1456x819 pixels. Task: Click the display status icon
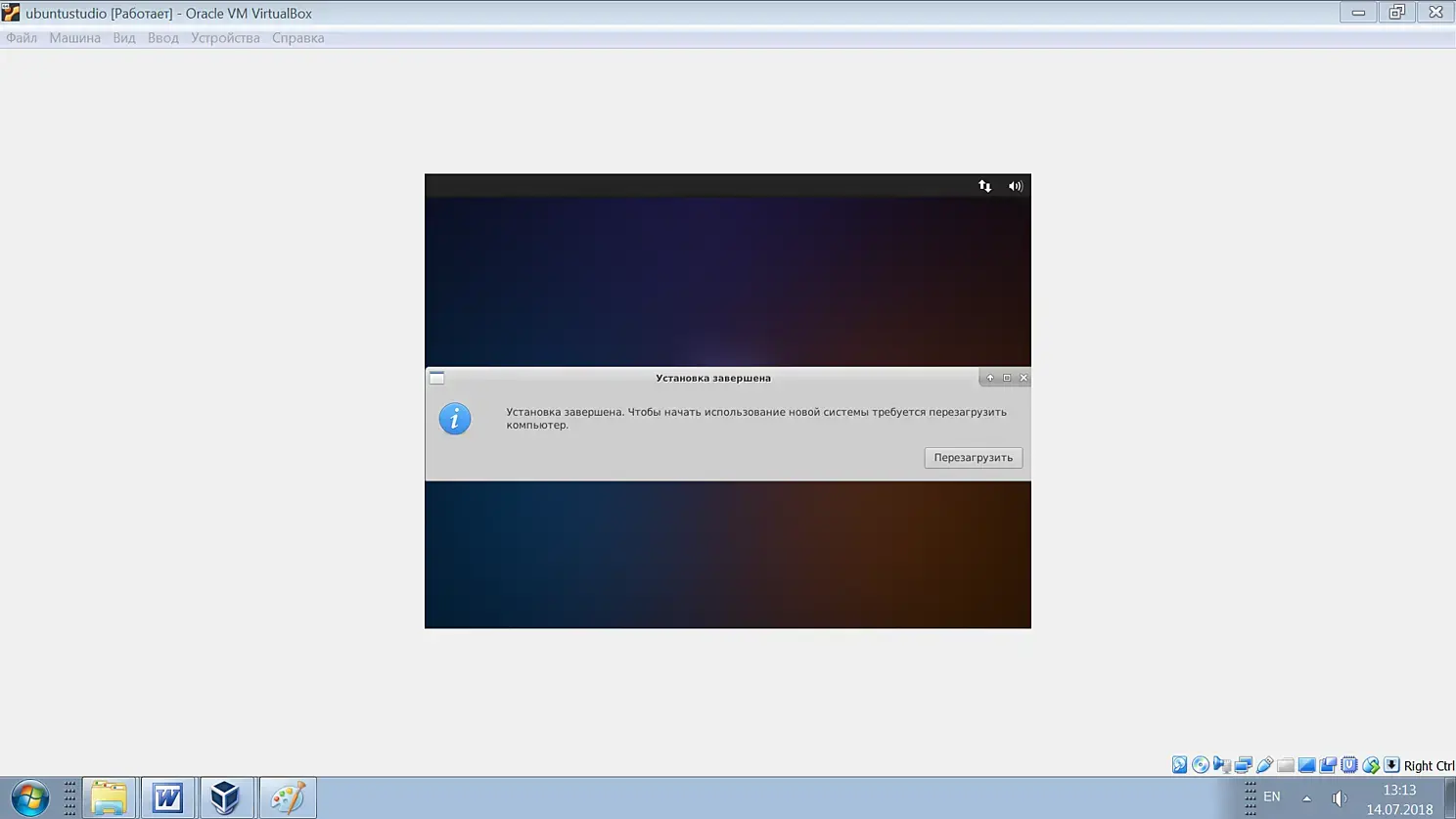tap(1306, 765)
